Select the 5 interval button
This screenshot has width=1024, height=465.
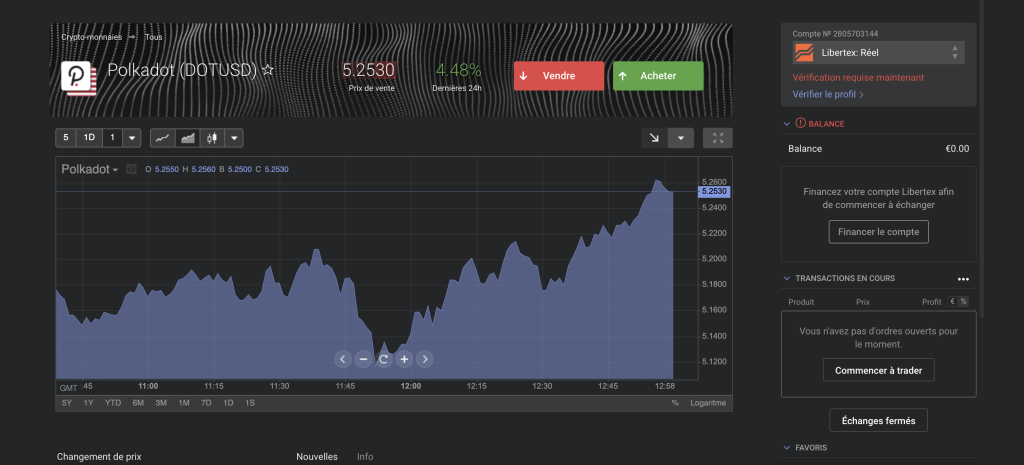click(65, 138)
